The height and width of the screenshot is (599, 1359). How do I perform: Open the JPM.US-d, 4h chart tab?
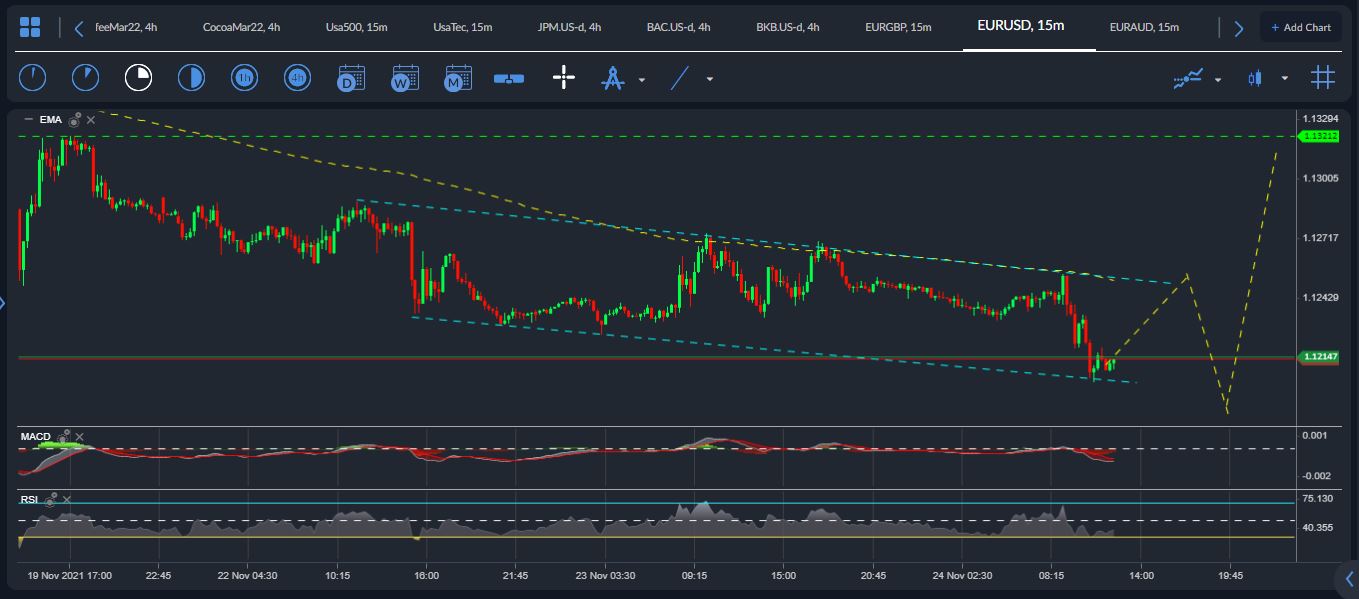coord(569,27)
